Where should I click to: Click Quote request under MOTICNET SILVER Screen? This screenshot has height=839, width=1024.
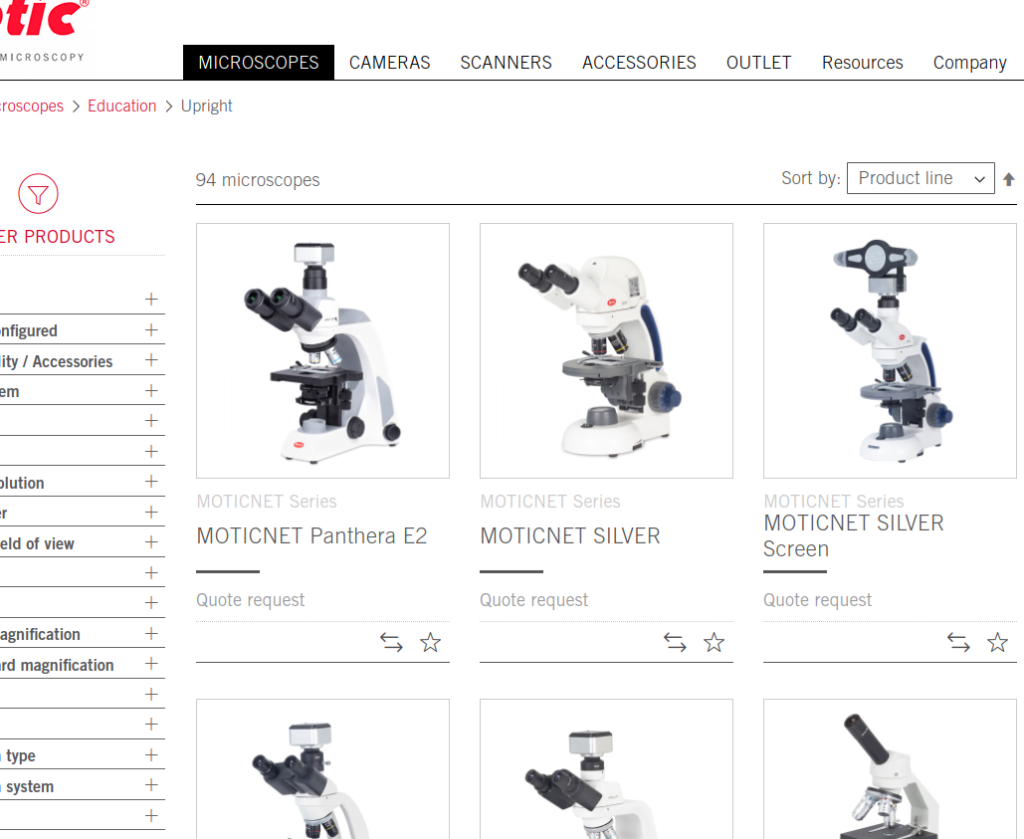tap(817, 600)
